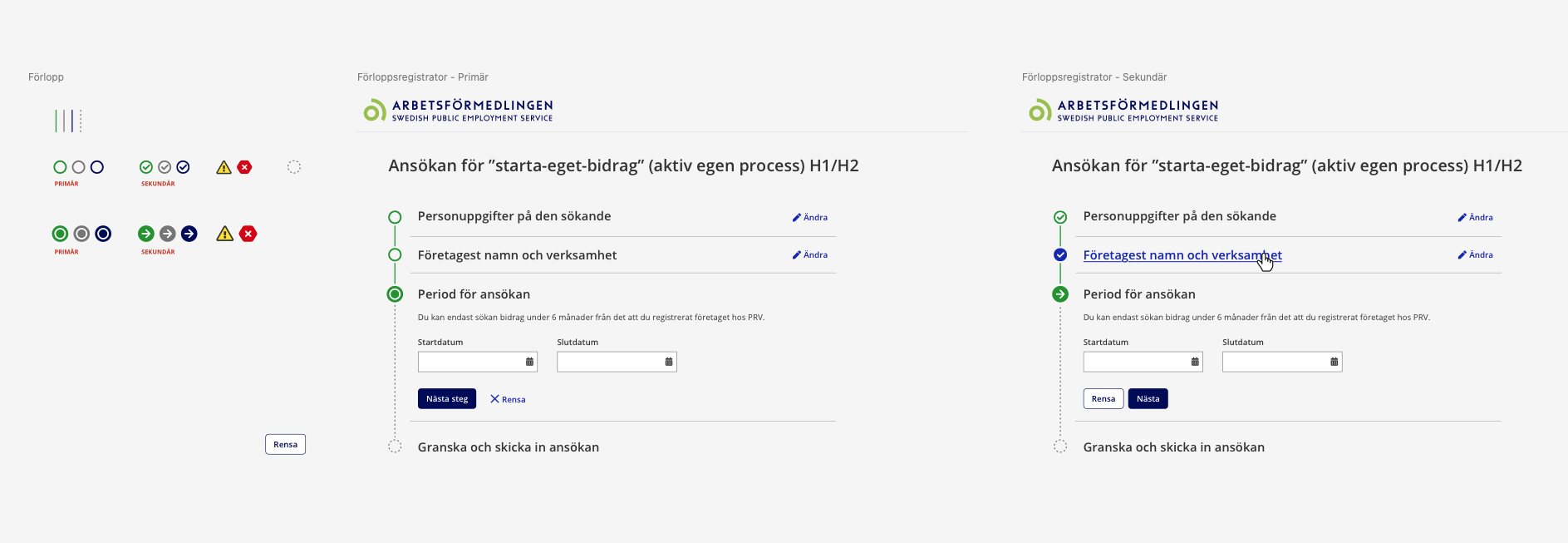
Task: Click the dashed empty circle in the legend
Action: [294, 167]
